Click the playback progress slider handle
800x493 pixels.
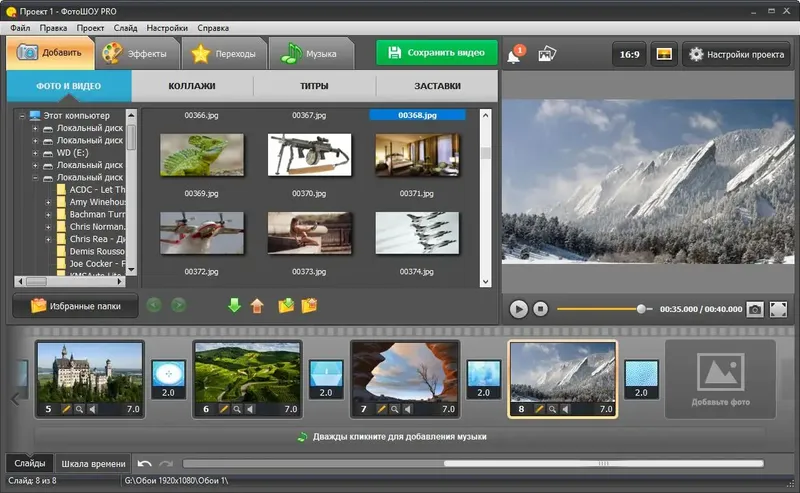[641, 309]
